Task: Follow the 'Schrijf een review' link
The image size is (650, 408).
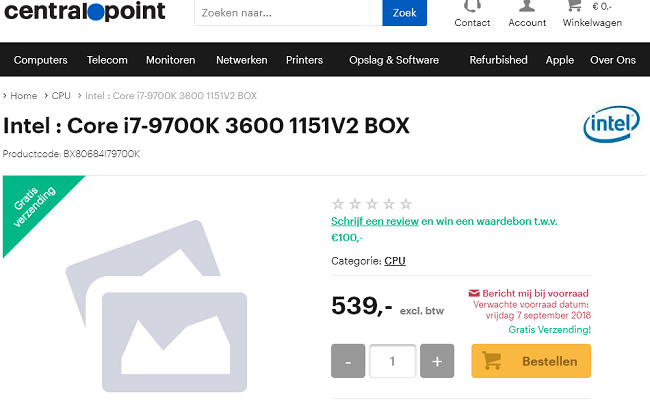Action: [x=374, y=221]
